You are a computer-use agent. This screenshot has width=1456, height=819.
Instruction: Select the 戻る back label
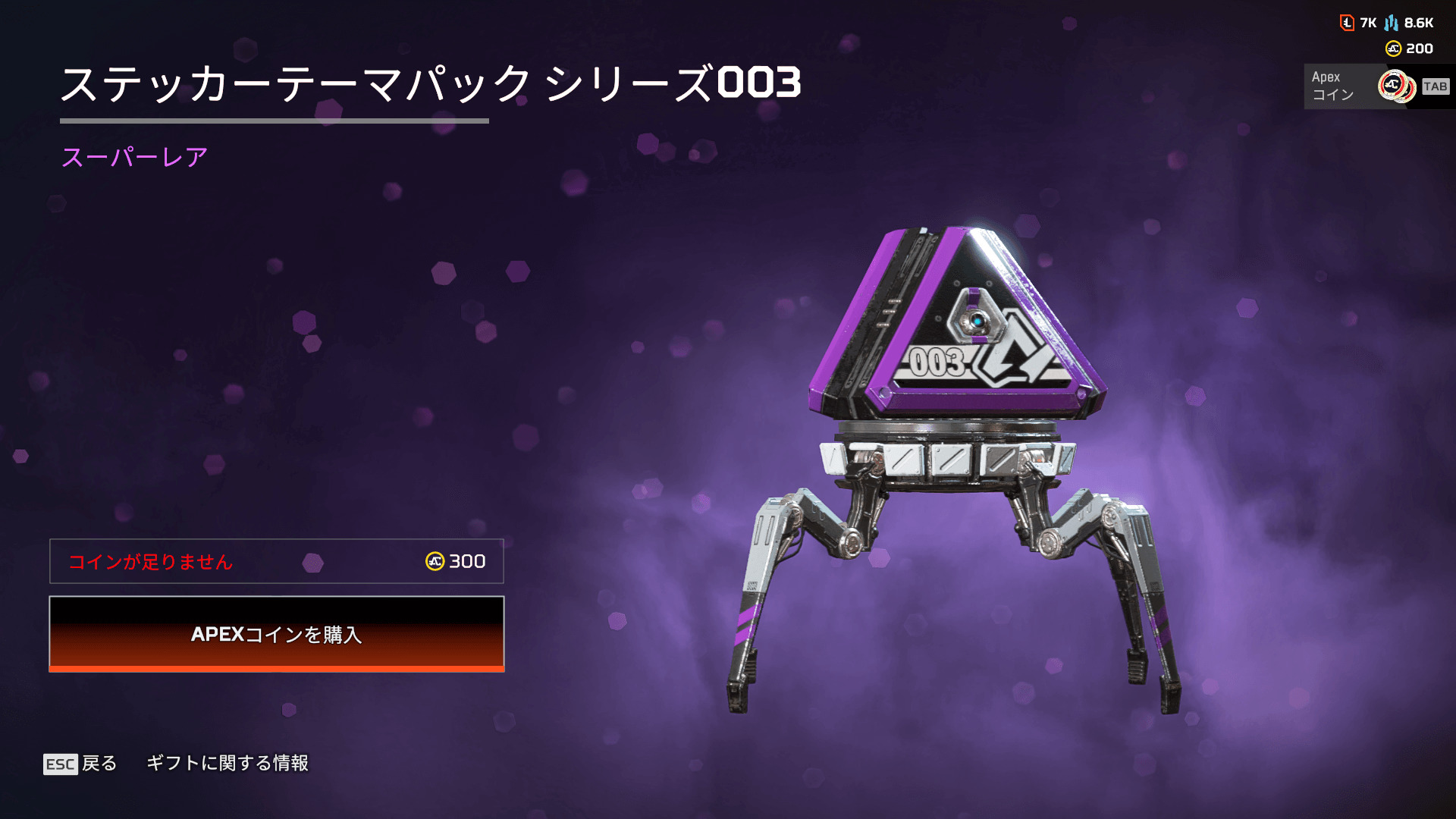point(99,763)
